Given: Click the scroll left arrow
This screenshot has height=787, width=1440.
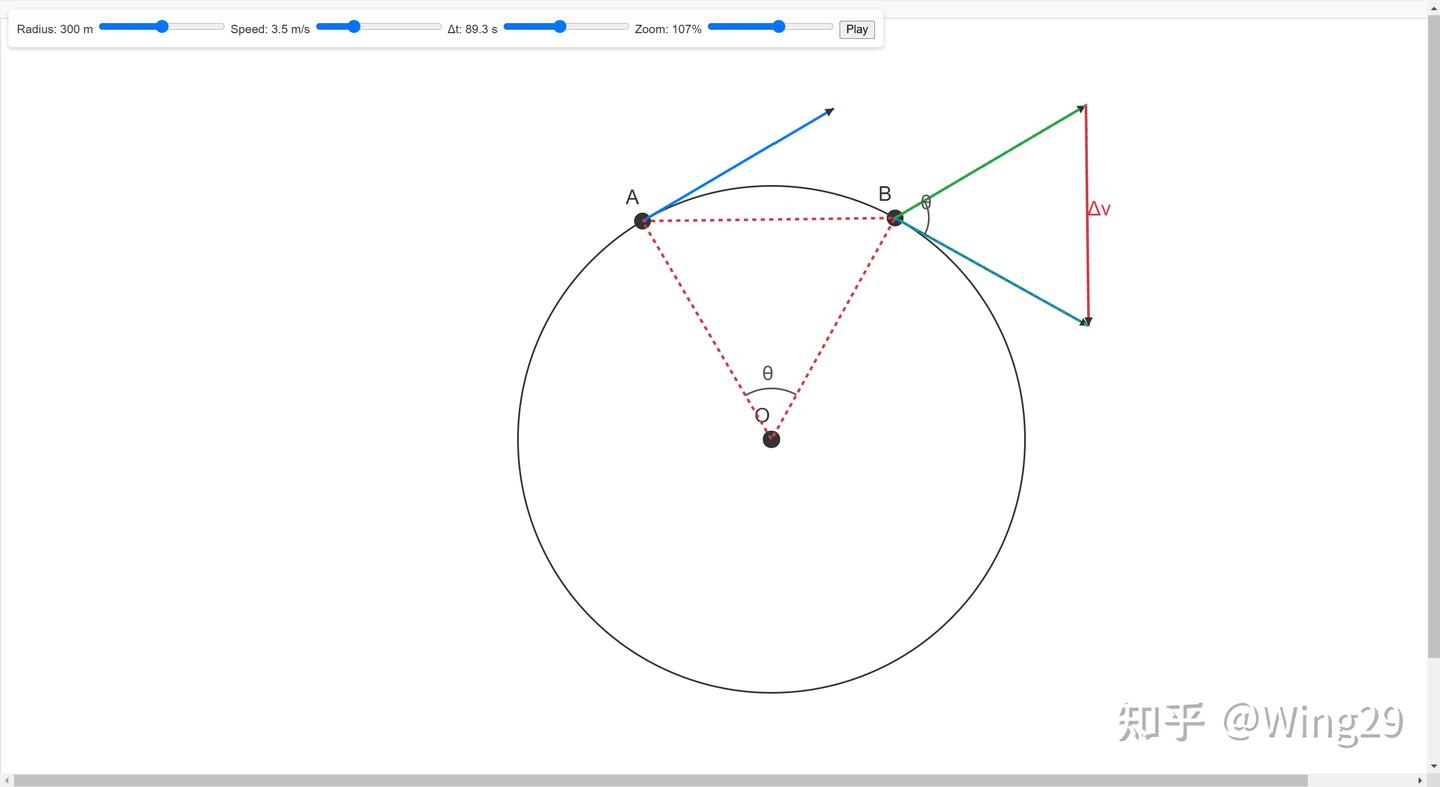Looking at the screenshot, I should pyautogui.click(x=6, y=780).
